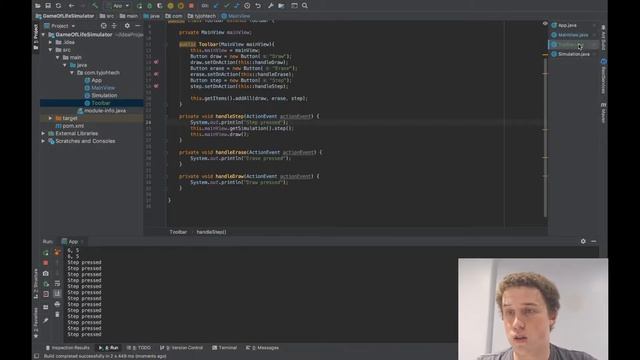
Task: Click the VCS commit checkmark icon
Action: click(227, 6)
